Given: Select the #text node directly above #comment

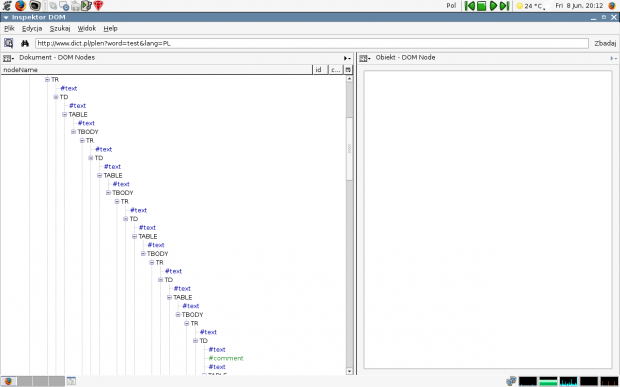Looking at the screenshot, I should click(x=217, y=349).
